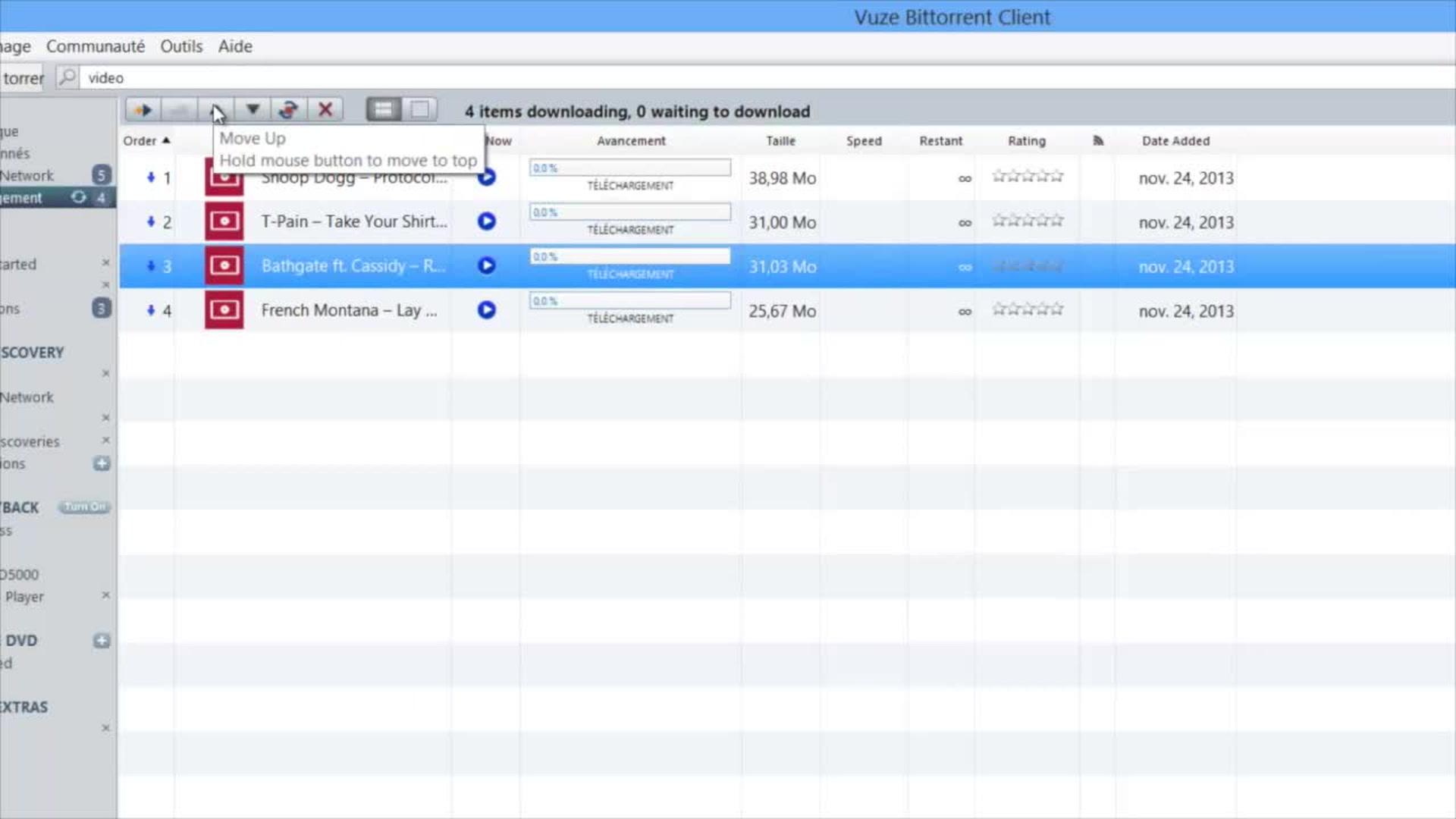Expand the Actions section with plus icon
Screen dimensions: 1456x819
click(100, 463)
